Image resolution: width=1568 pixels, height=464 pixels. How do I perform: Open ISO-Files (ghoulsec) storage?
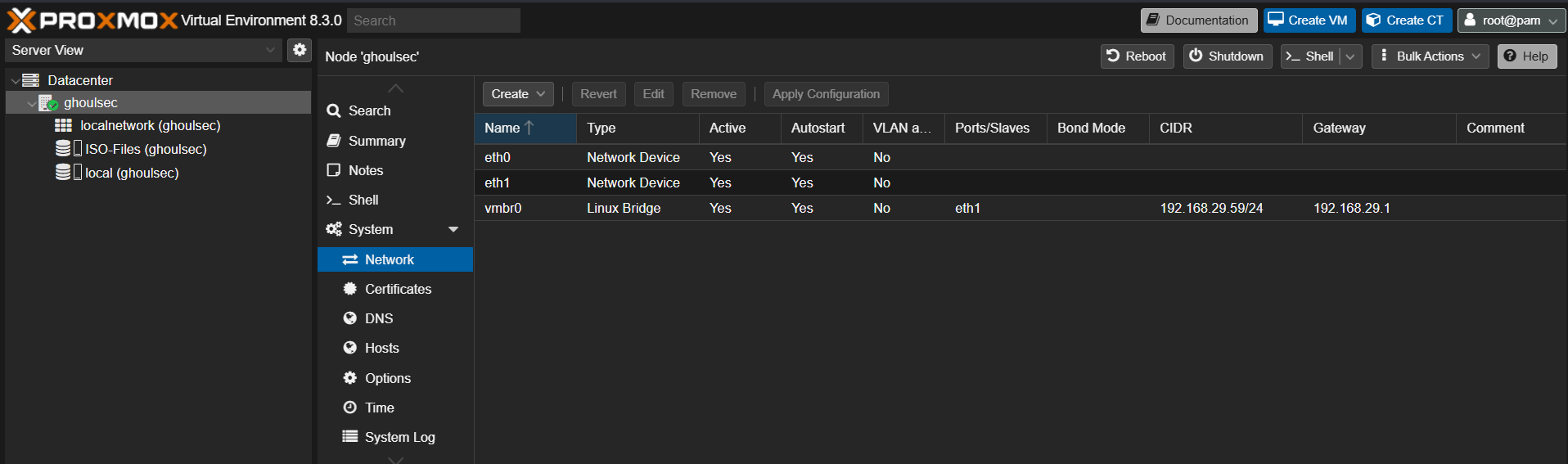click(146, 150)
